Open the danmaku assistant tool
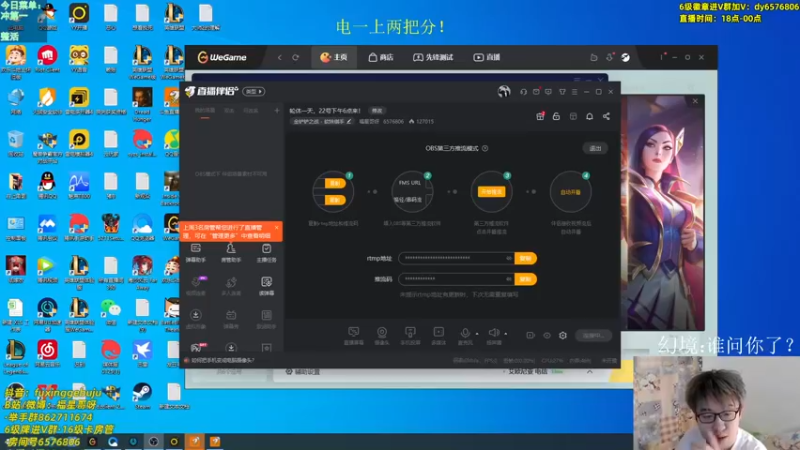 click(x=195, y=254)
